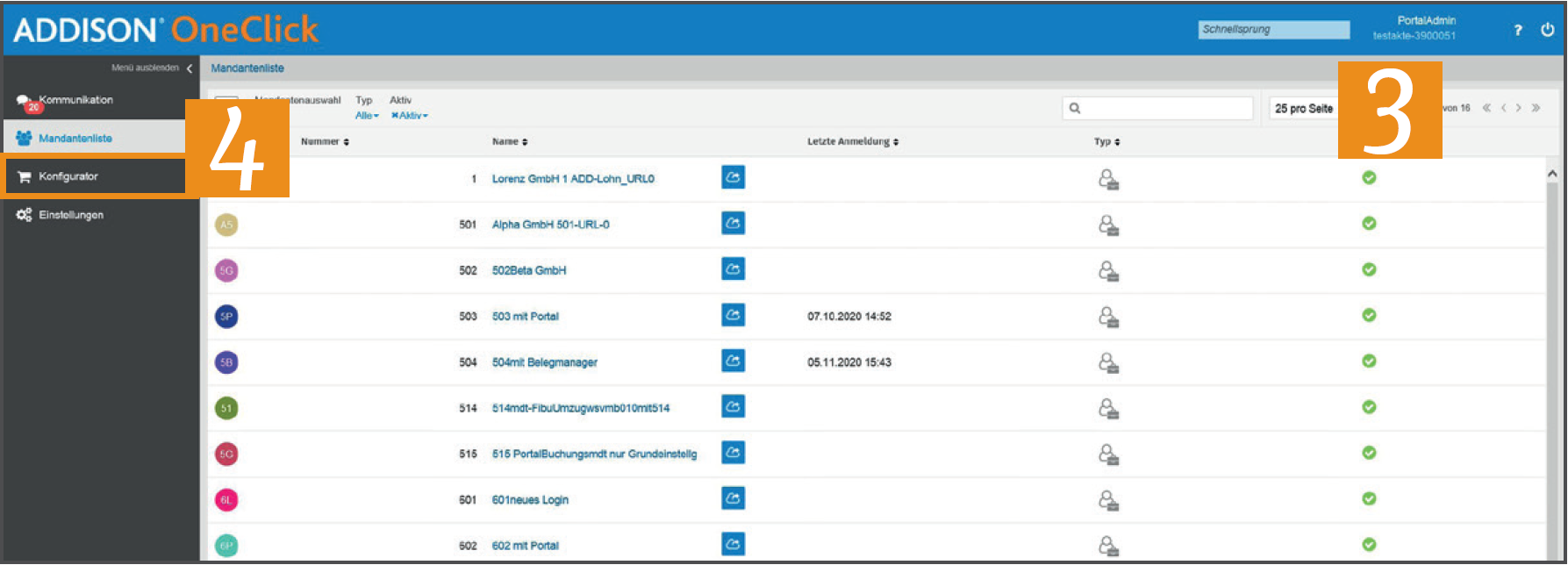1568x565 pixels.
Task: Sort the table by Name column
Action: pos(510,141)
